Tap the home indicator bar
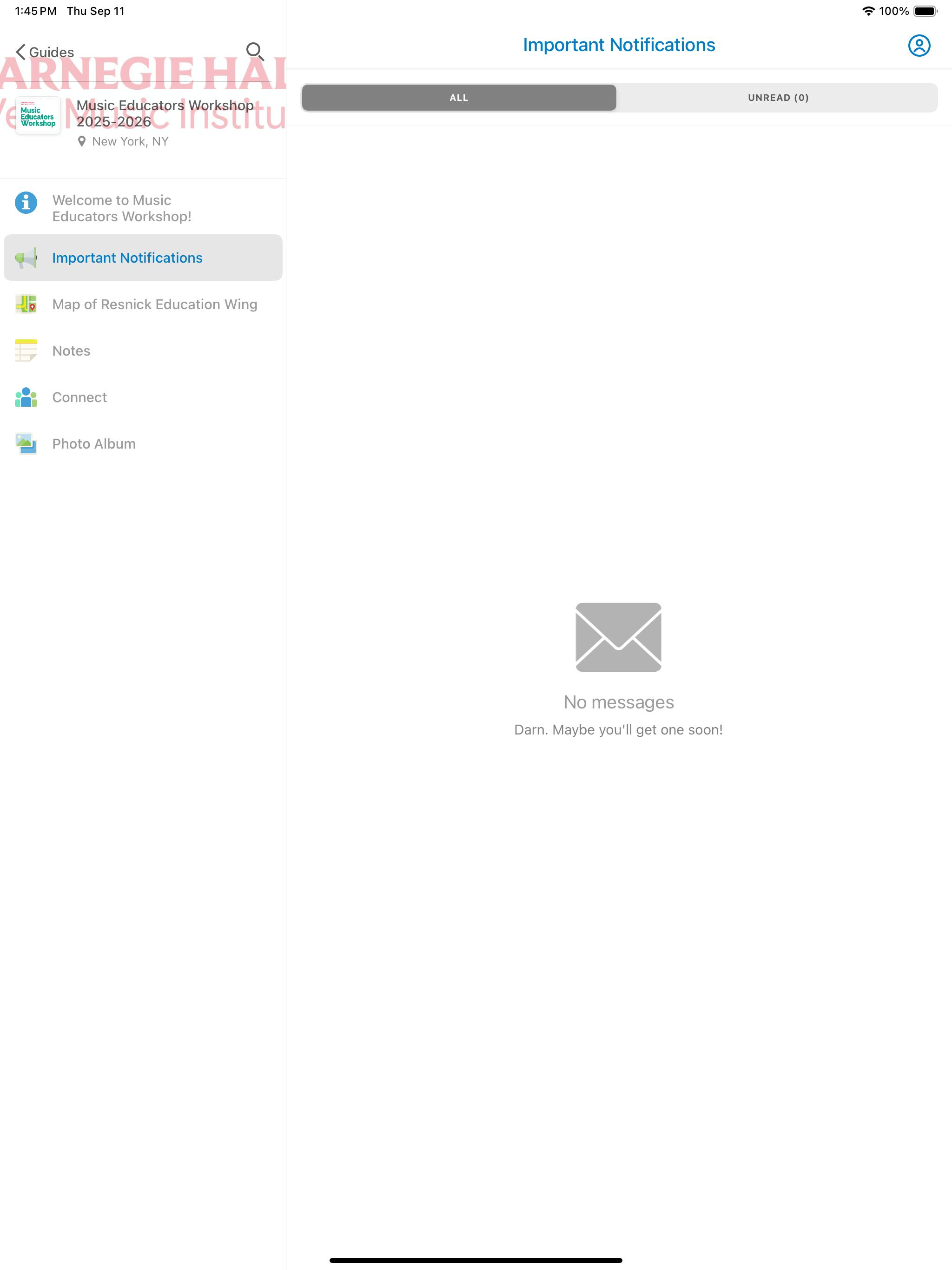 [476, 1260]
